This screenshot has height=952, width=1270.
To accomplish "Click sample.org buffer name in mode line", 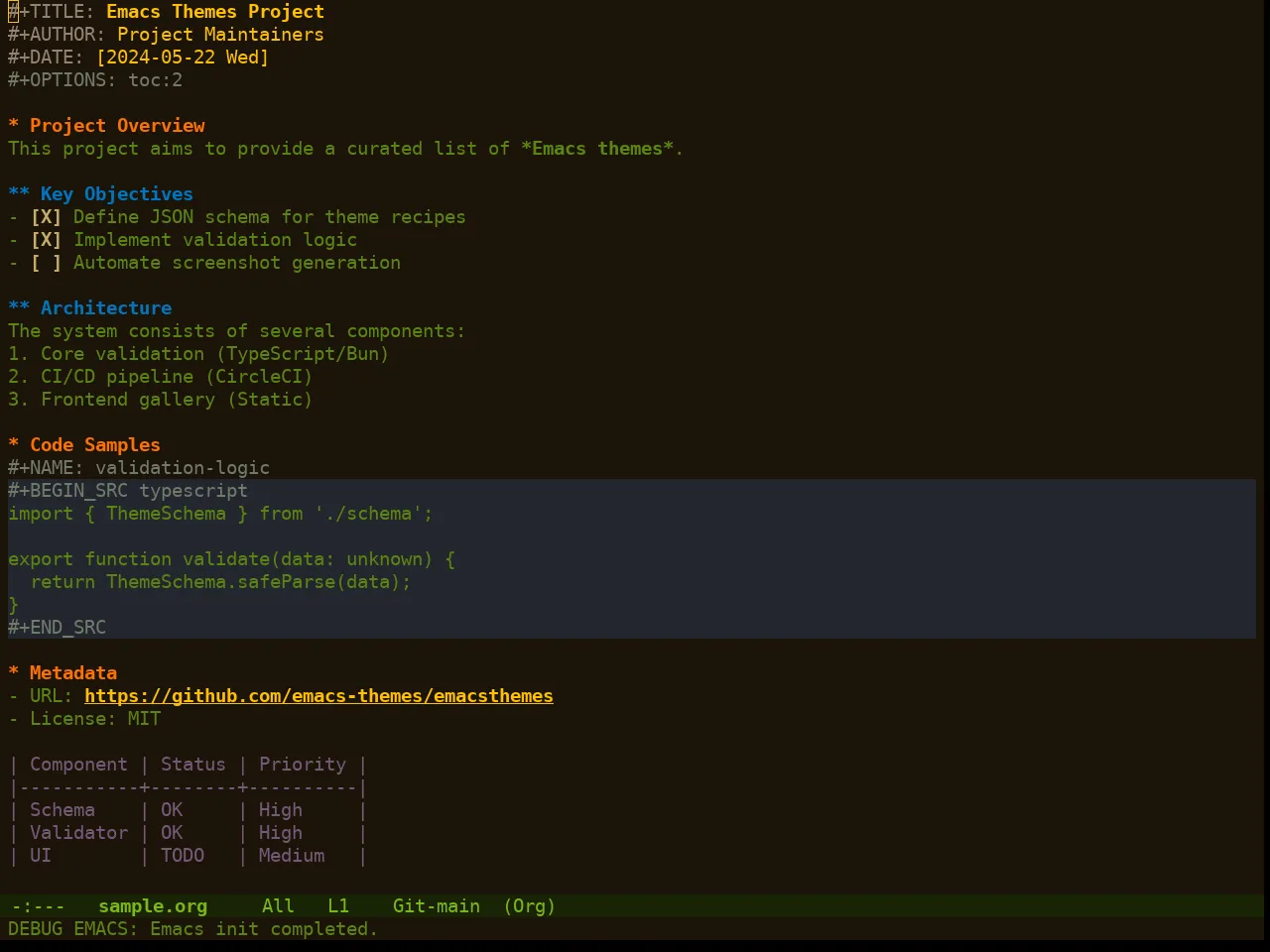I will tap(153, 906).
